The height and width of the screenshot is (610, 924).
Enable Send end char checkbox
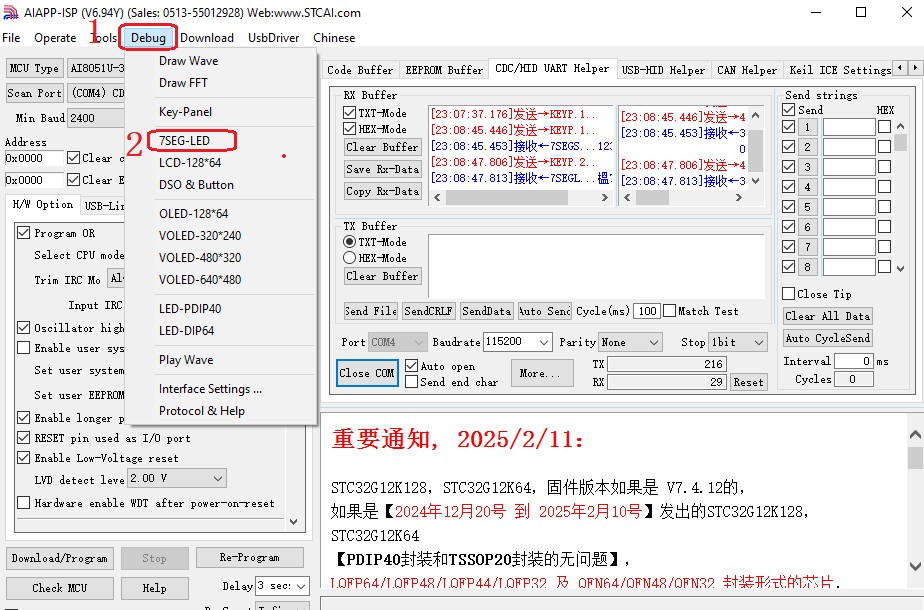tap(412, 382)
